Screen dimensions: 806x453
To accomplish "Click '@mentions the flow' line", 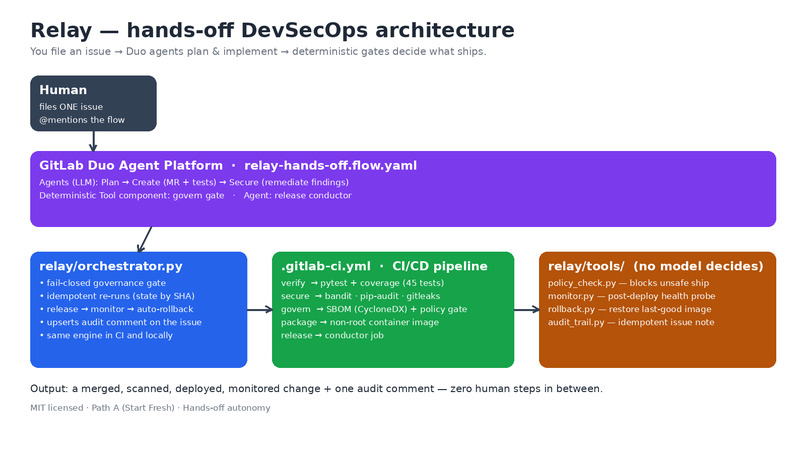I will [82, 120].
